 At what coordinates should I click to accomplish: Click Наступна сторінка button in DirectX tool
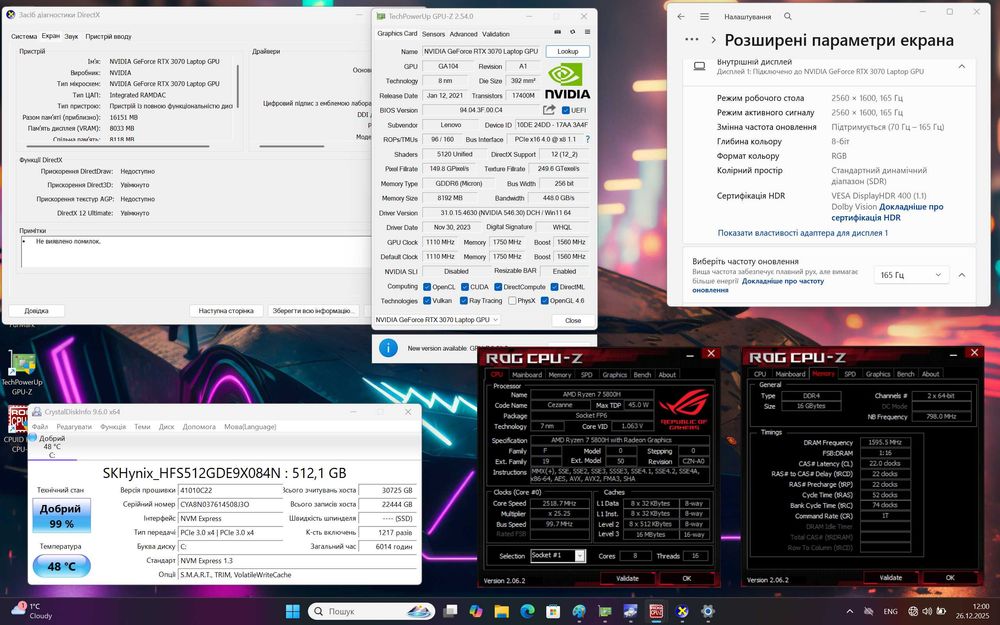[226, 311]
